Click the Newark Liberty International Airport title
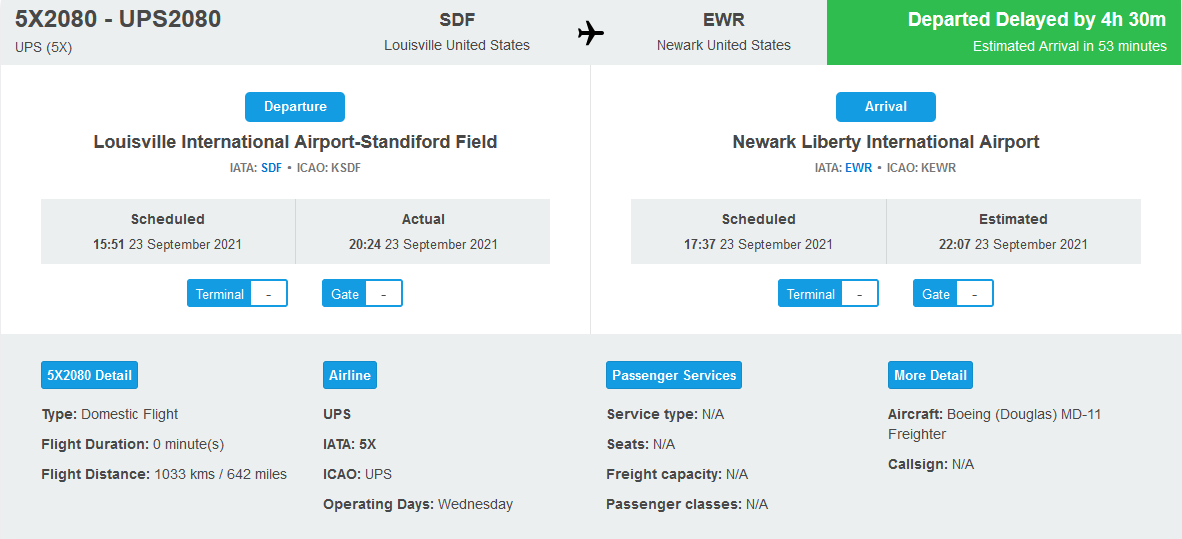Screen dimensions: 1182x539 (886, 142)
